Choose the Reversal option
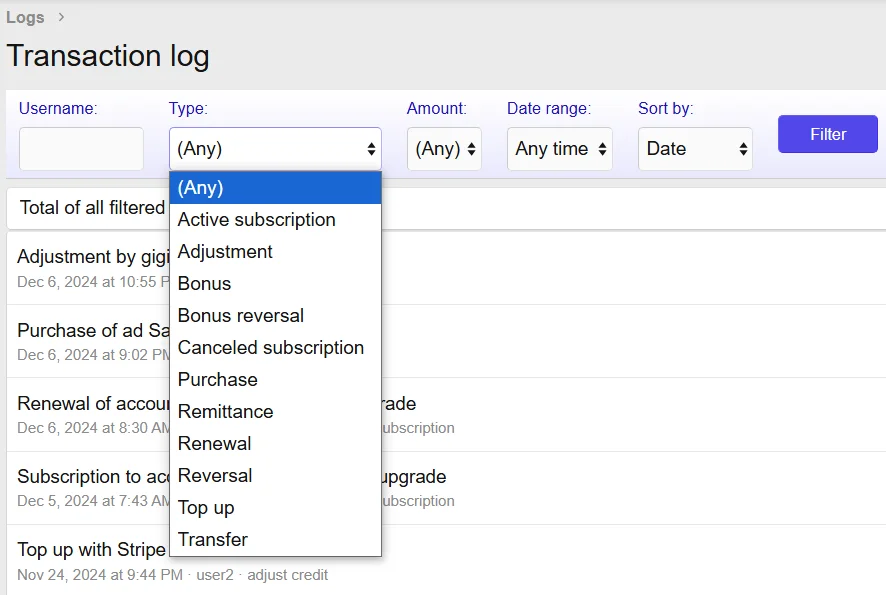886x595 pixels. point(215,476)
